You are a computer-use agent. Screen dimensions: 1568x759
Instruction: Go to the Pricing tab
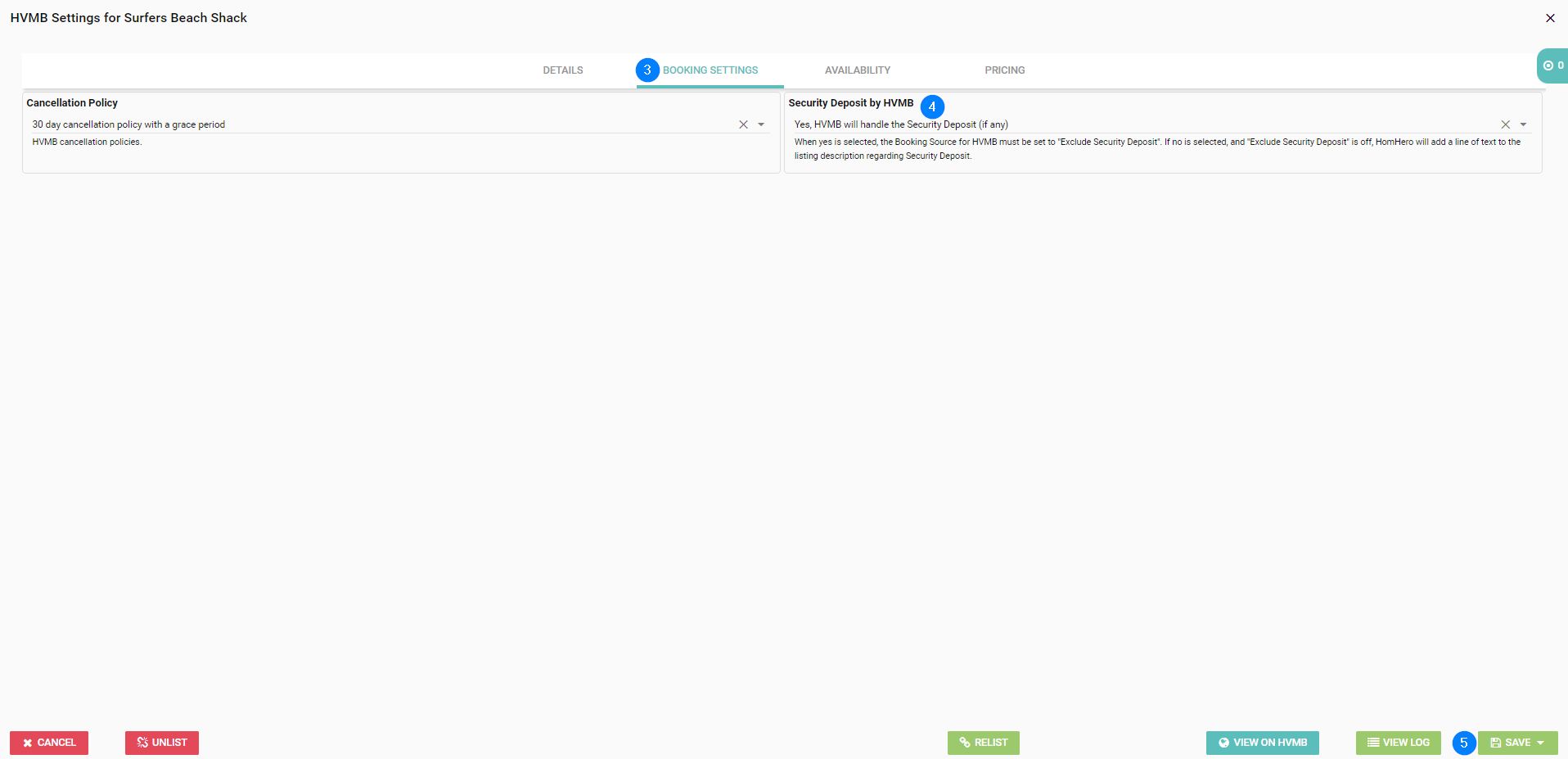click(1004, 70)
